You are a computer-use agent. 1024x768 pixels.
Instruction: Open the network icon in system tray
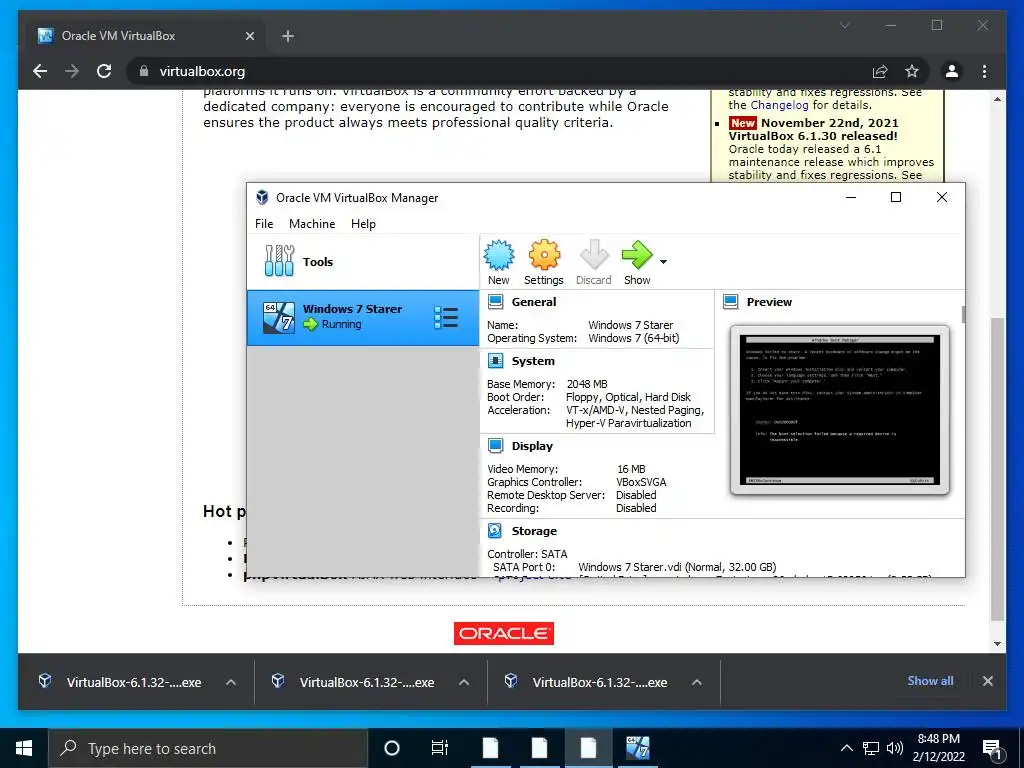pyautogui.click(x=871, y=748)
